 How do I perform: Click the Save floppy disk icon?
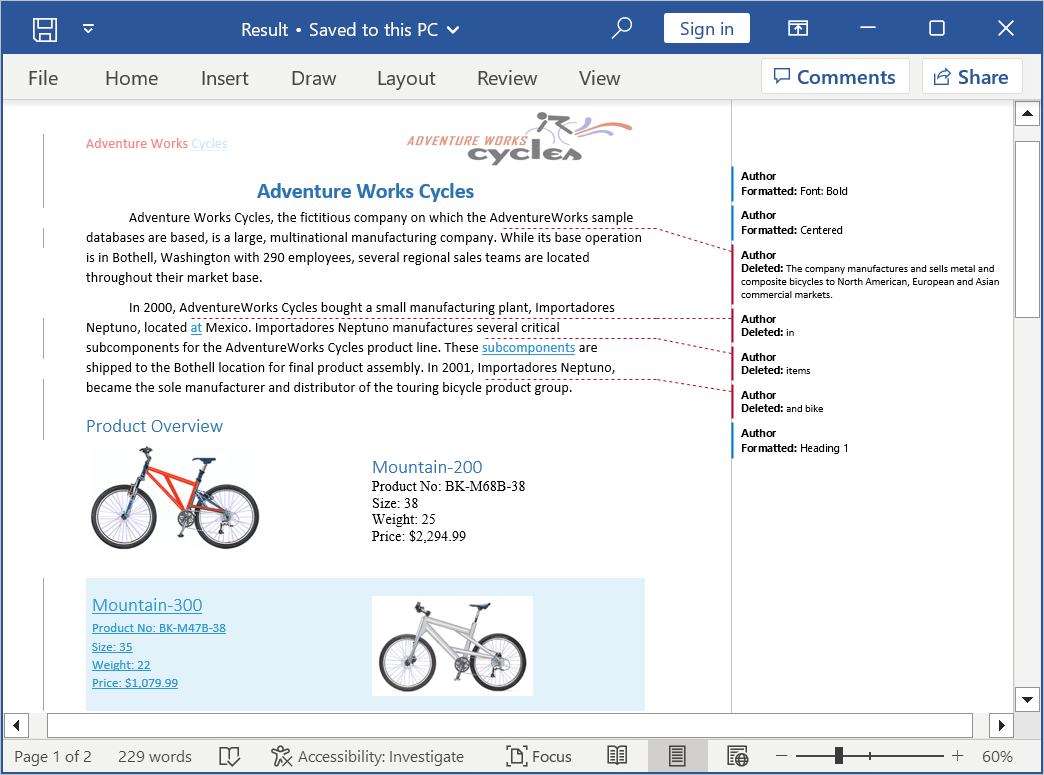point(45,29)
